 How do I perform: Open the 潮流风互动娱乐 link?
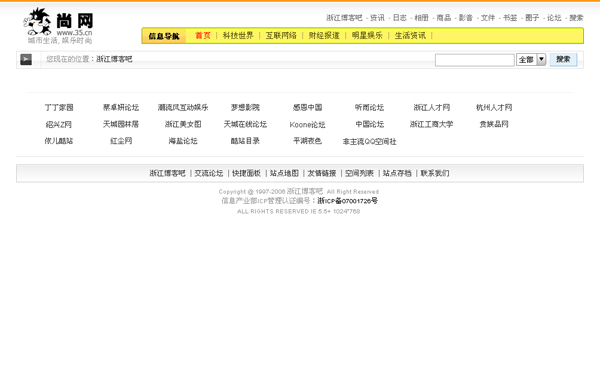pyautogui.click(x=183, y=108)
